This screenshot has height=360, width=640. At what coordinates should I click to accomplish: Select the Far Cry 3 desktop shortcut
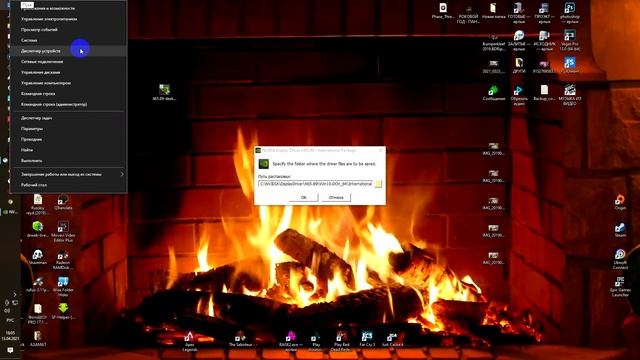point(367,339)
